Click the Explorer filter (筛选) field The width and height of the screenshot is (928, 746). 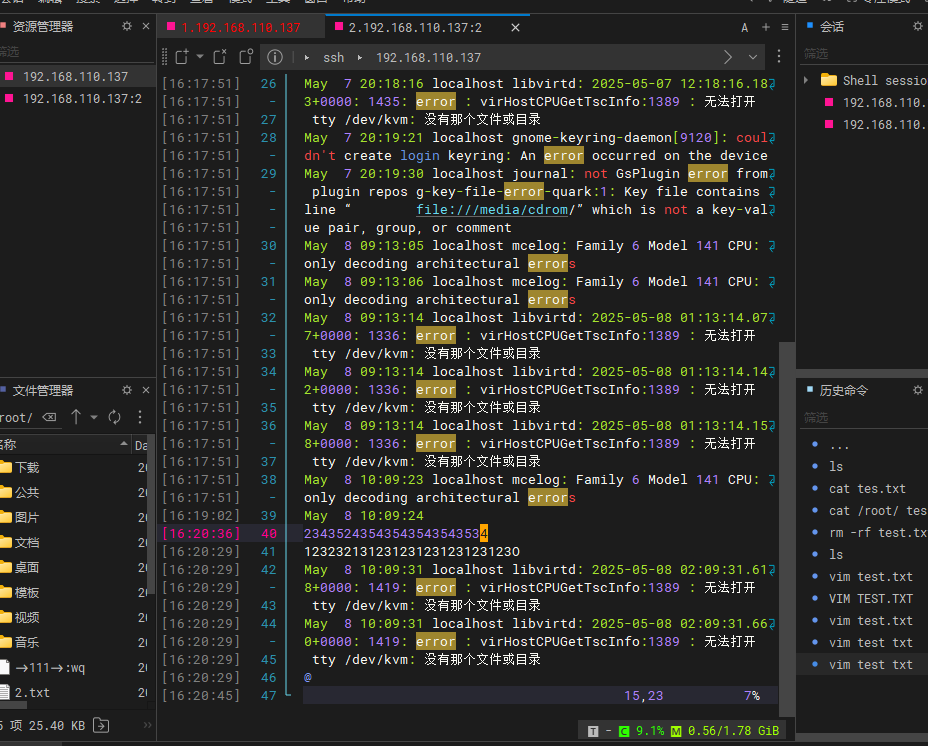click(77, 52)
